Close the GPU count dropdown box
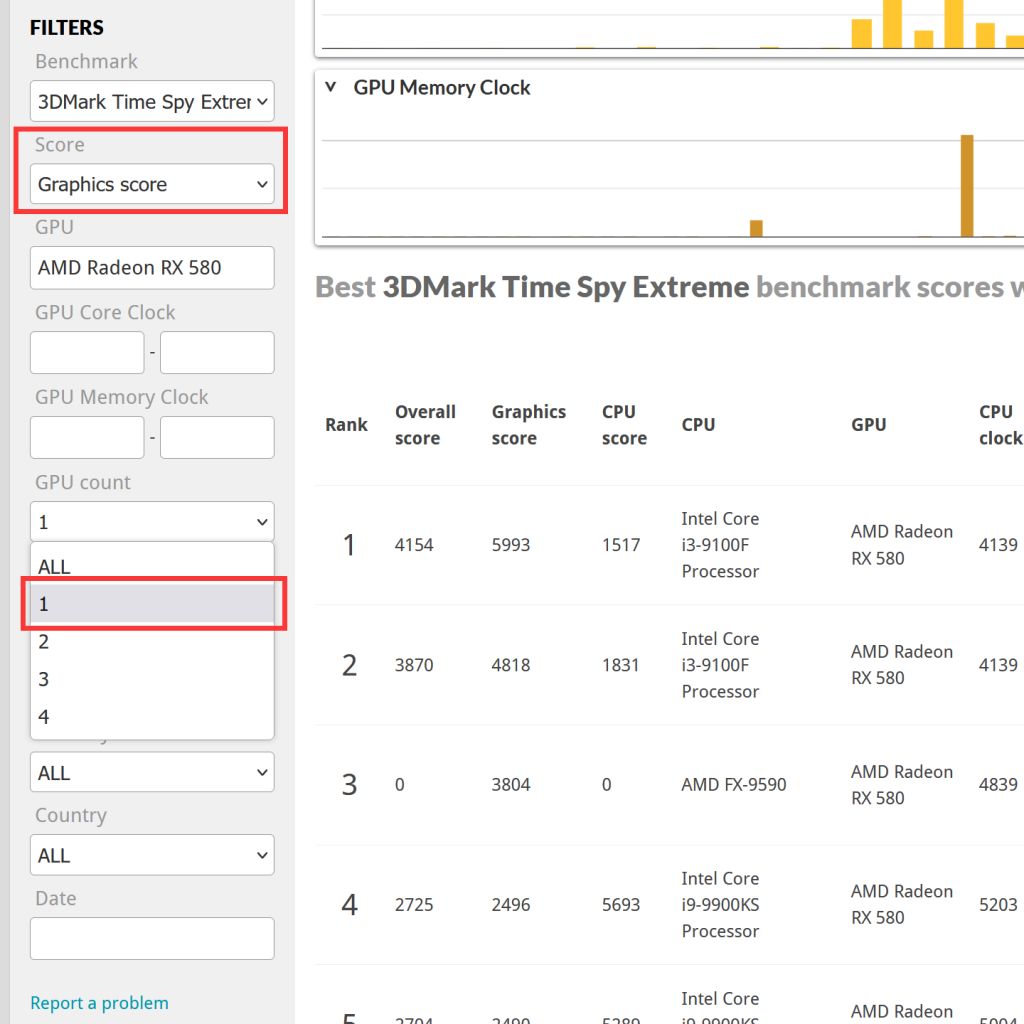 152,522
